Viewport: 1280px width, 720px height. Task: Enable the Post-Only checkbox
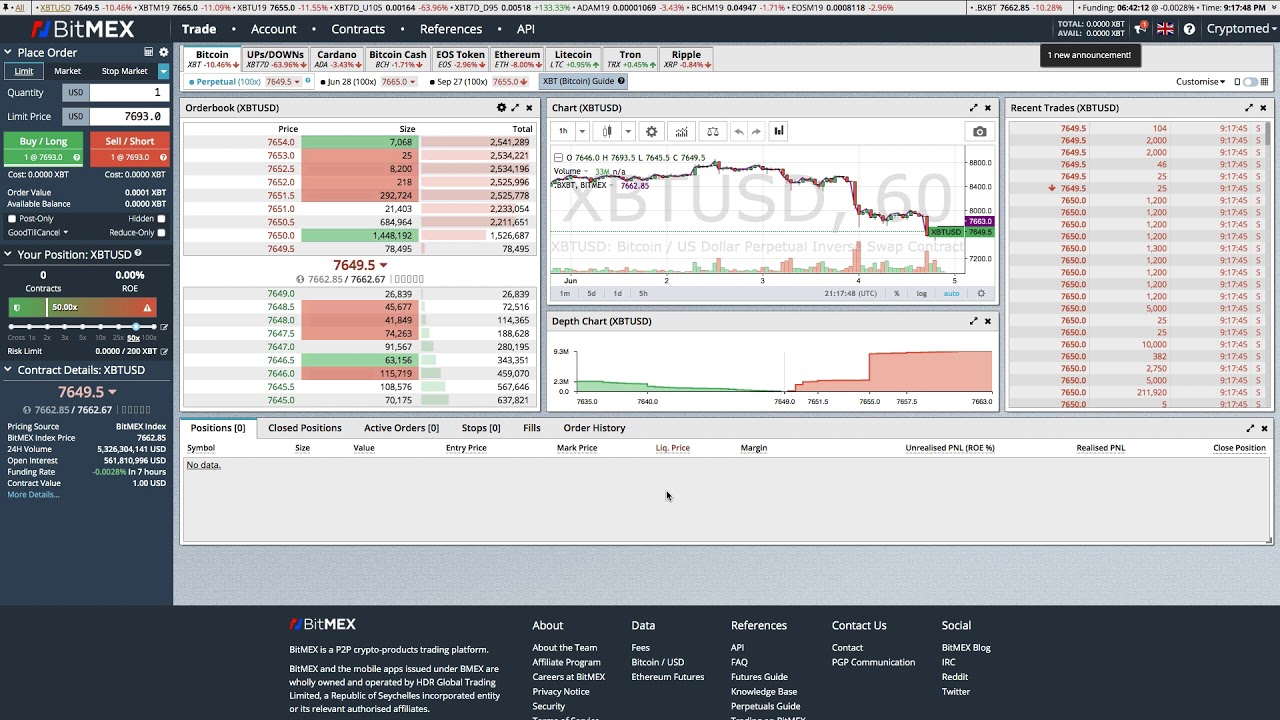tap(12, 219)
